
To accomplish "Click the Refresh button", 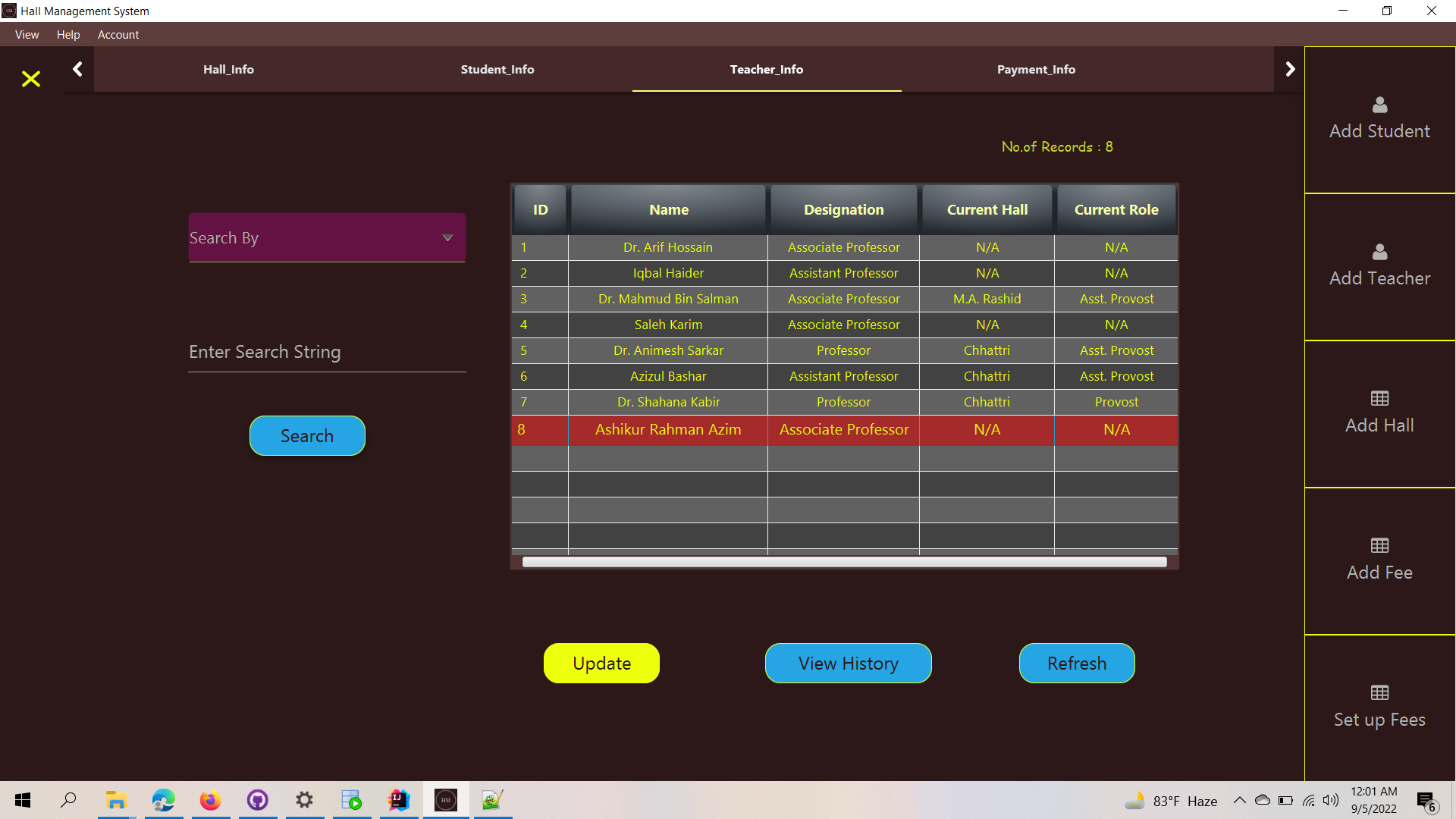I will (x=1076, y=663).
